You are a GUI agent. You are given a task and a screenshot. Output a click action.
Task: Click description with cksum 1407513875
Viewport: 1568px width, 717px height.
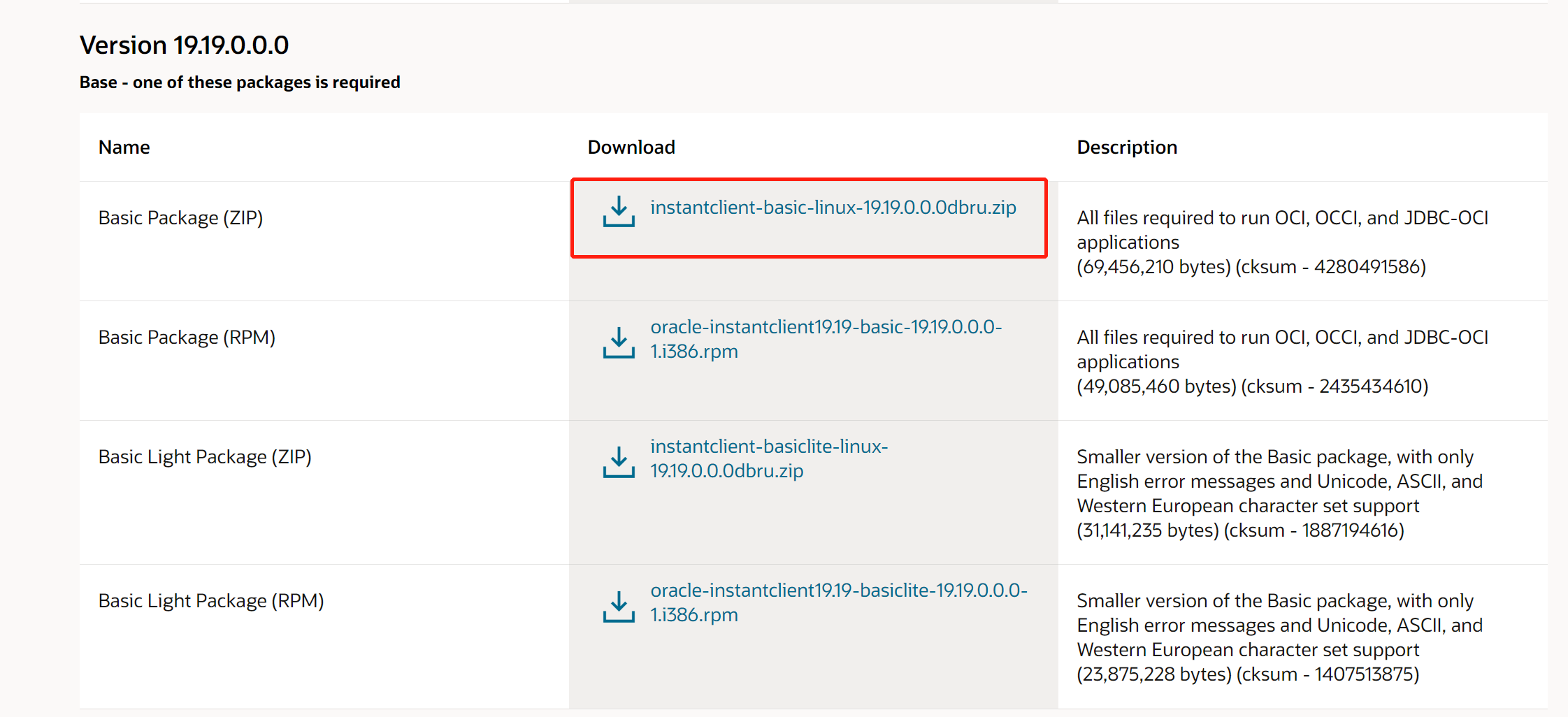[x=1279, y=637]
